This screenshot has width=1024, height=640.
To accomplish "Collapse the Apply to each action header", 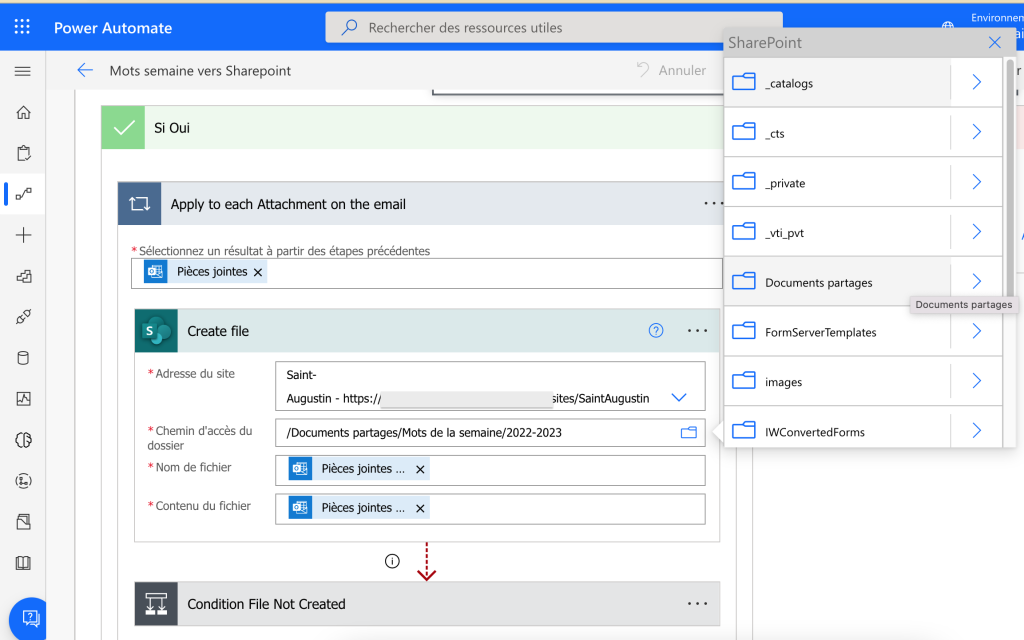I will tap(421, 204).
